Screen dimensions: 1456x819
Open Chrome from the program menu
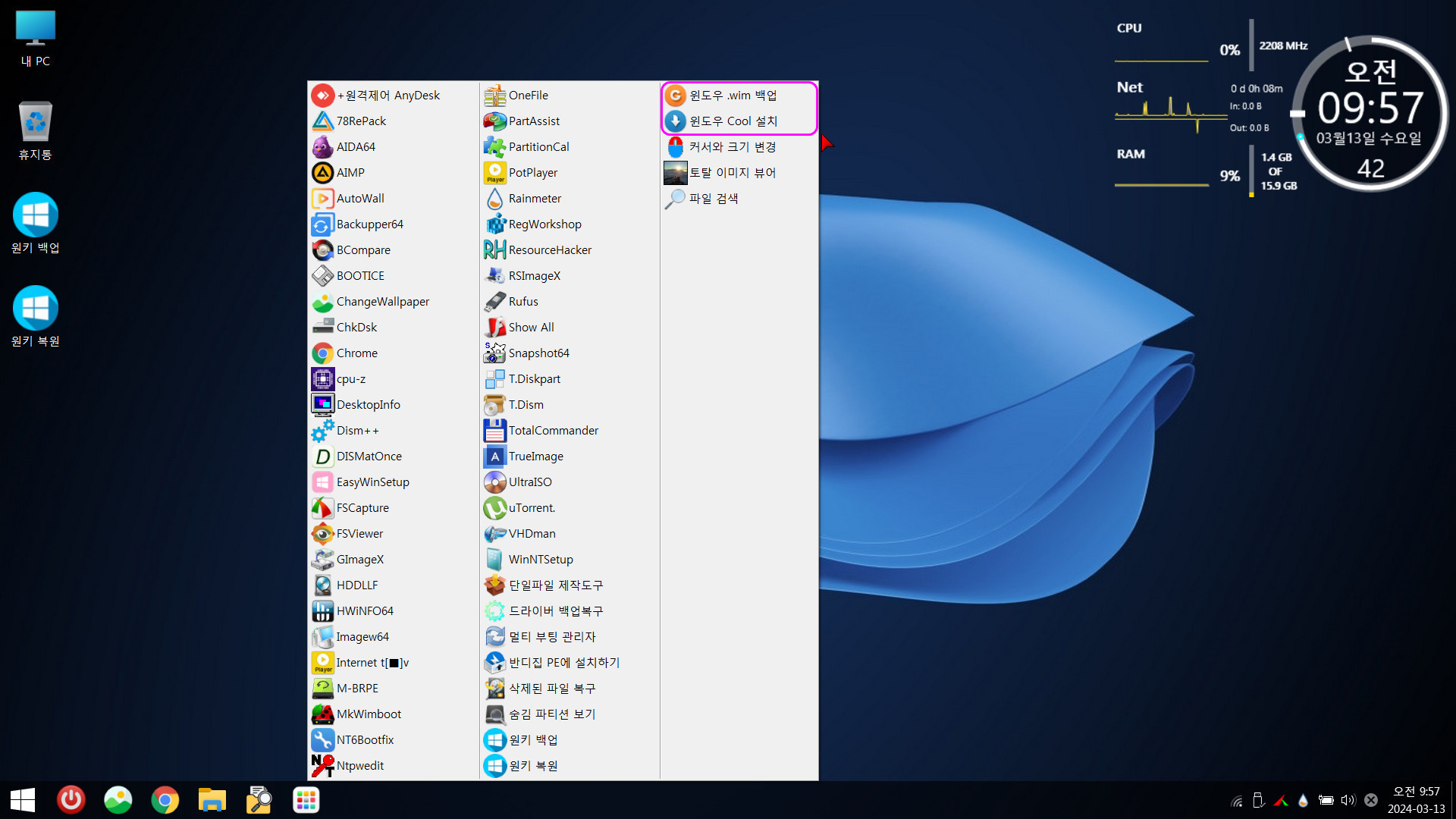(393, 353)
